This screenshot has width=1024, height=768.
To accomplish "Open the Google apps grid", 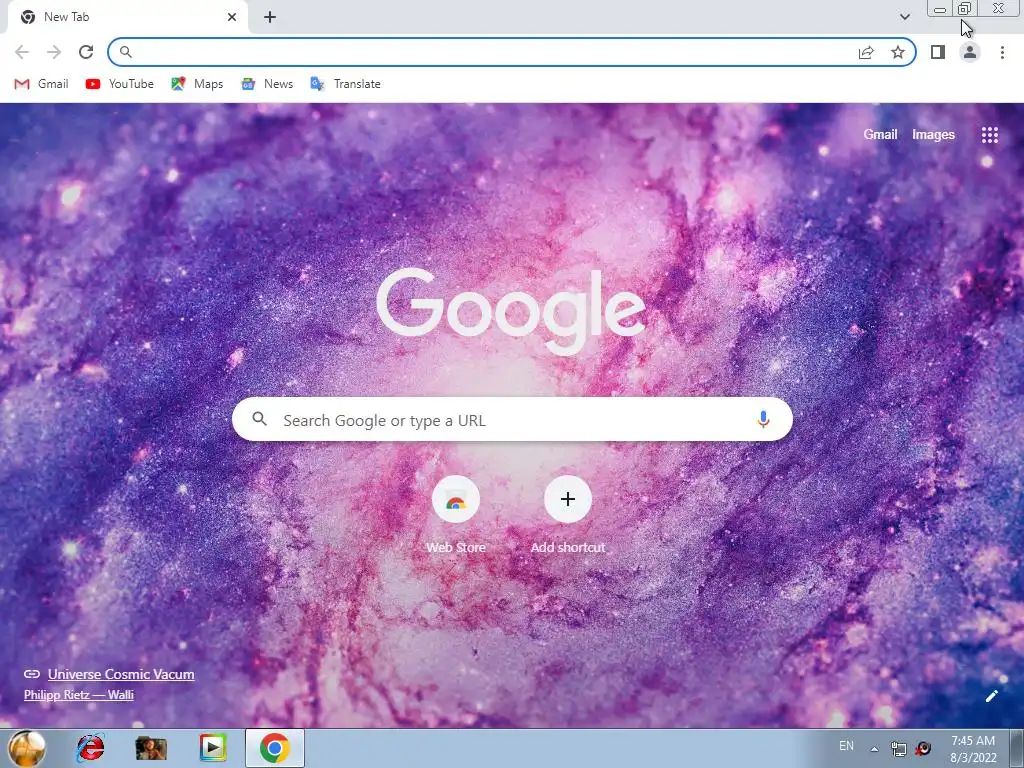I will coord(990,135).
